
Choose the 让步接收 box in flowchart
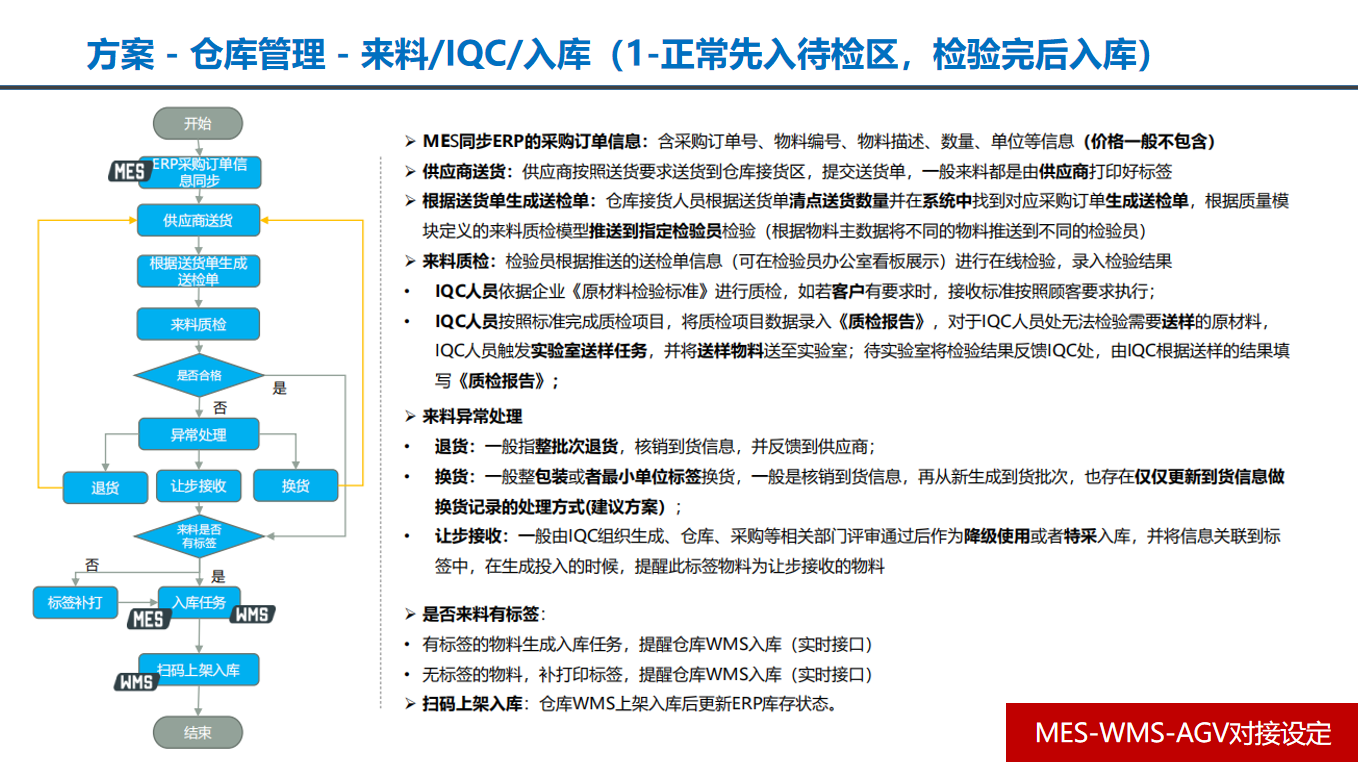tap(198, 486)
